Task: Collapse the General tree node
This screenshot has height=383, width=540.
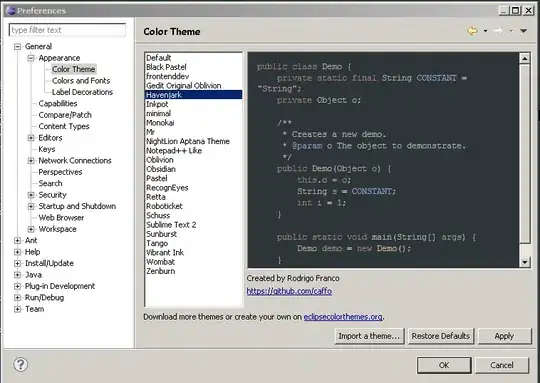Action: pyautogui.click(x=17, y=46)
